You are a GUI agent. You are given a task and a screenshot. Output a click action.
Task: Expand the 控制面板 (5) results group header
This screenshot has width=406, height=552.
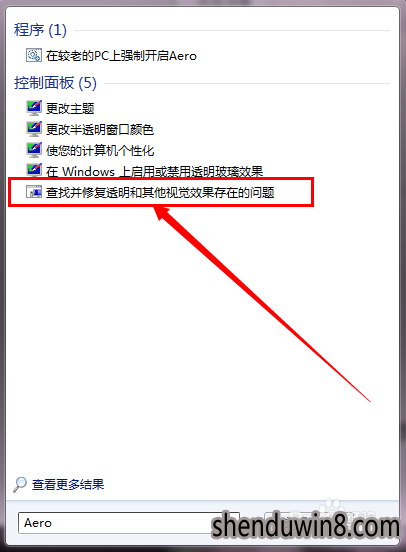click(55, 83)
